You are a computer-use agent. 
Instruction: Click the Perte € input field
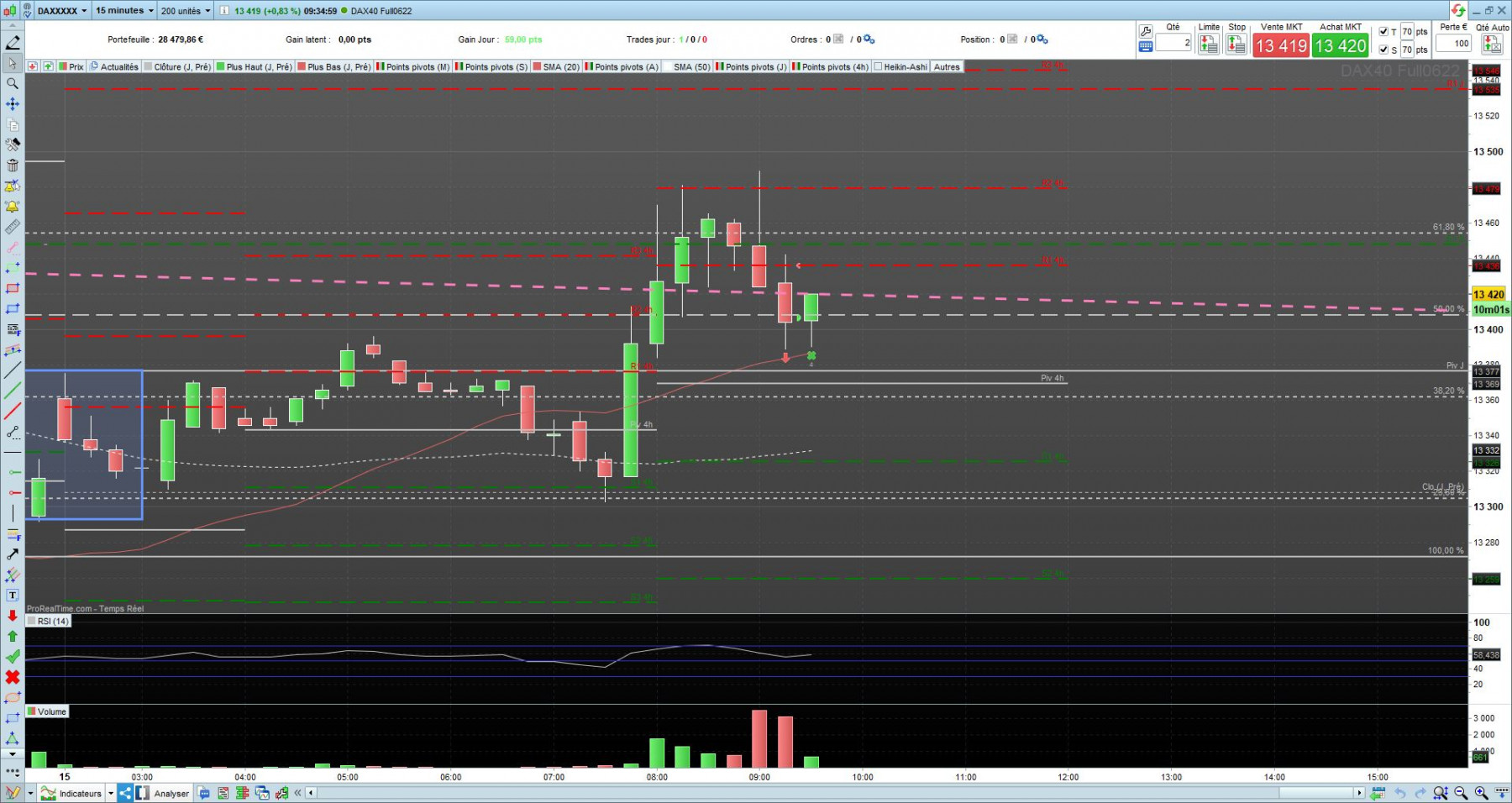click(x=1454, y=44)
